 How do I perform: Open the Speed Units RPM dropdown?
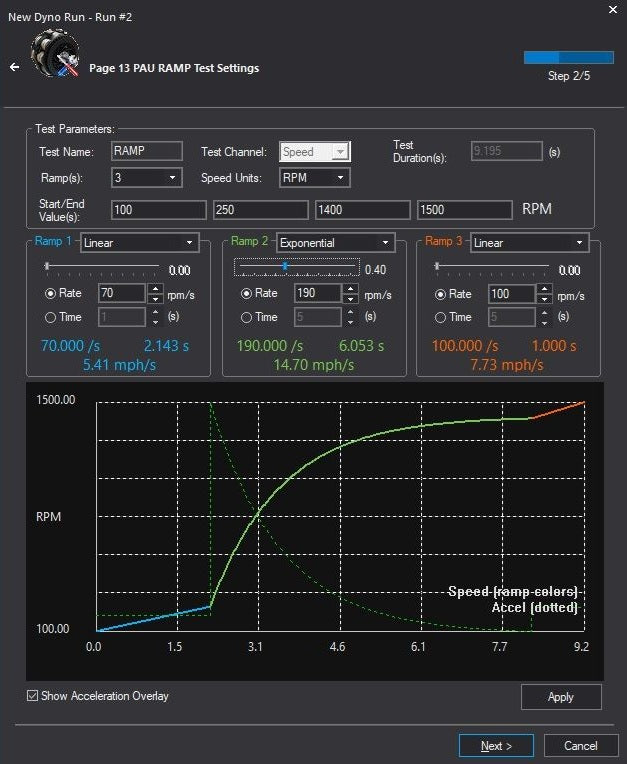pyautogui.click(x=315, y=177)
